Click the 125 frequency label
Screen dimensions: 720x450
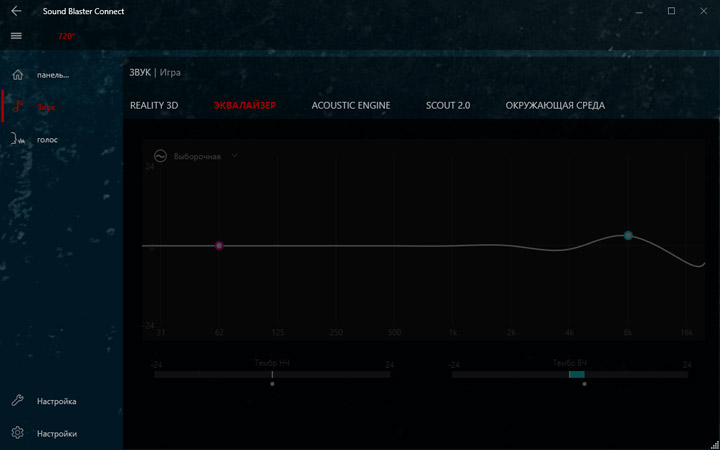pyautogui.click(x=278, y=332)
